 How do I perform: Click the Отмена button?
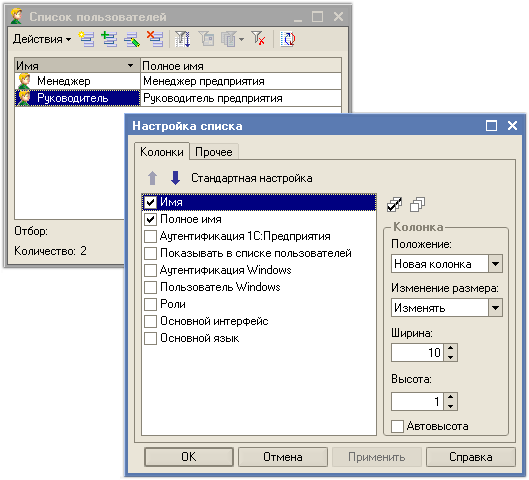[283, 457]
